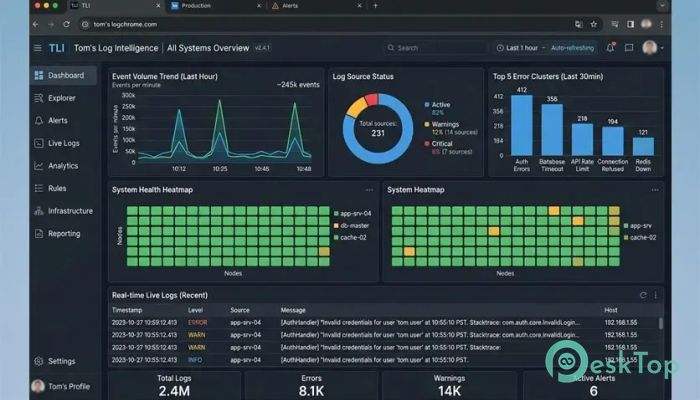The image size is (700, 400).
Task: Click the Auth Errors bar in chart
Action: tap(521, 125)
